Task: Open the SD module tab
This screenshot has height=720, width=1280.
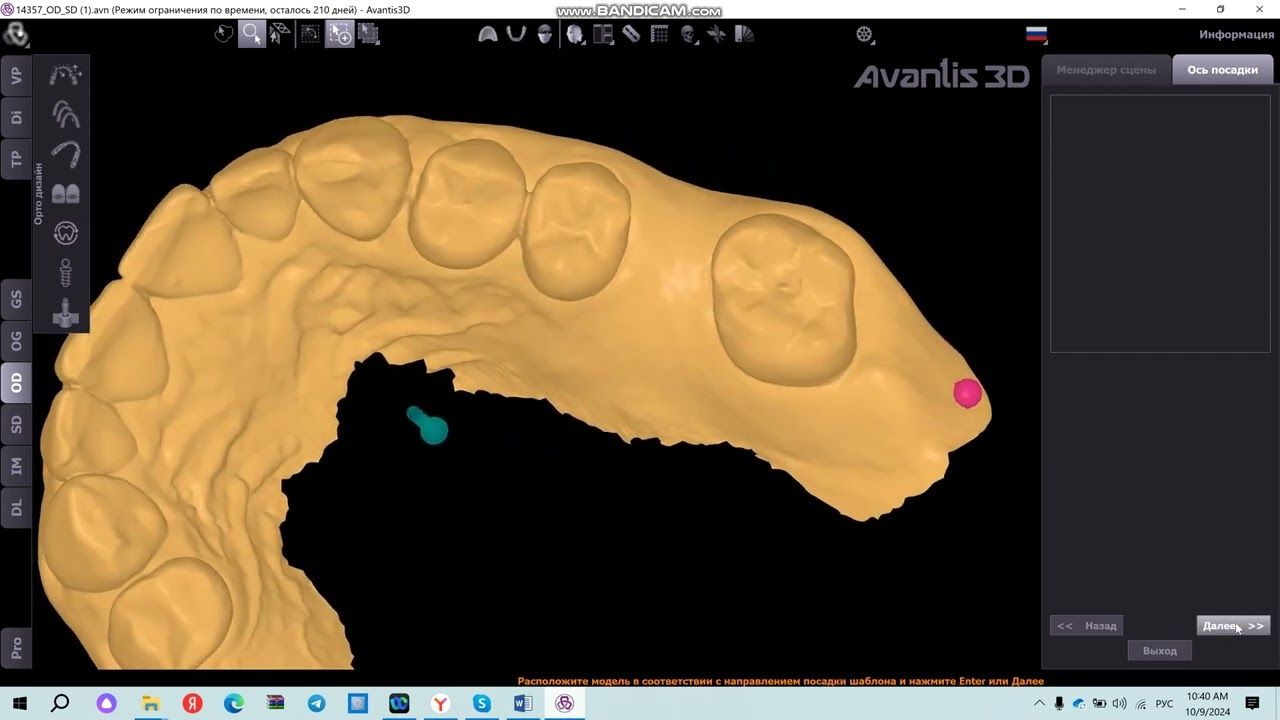Action: pyautogui.click(x=16, y=424)
